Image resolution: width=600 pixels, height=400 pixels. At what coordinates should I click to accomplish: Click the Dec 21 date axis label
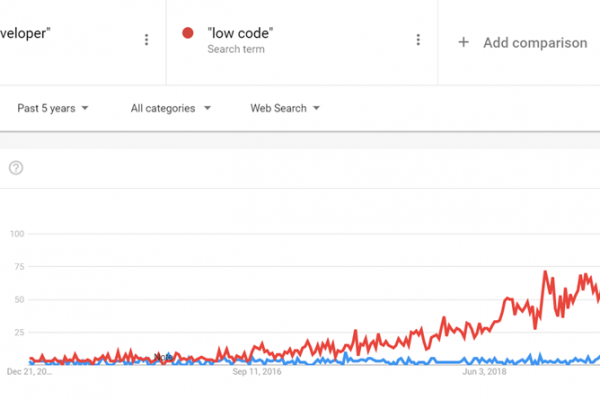[29, 372]
